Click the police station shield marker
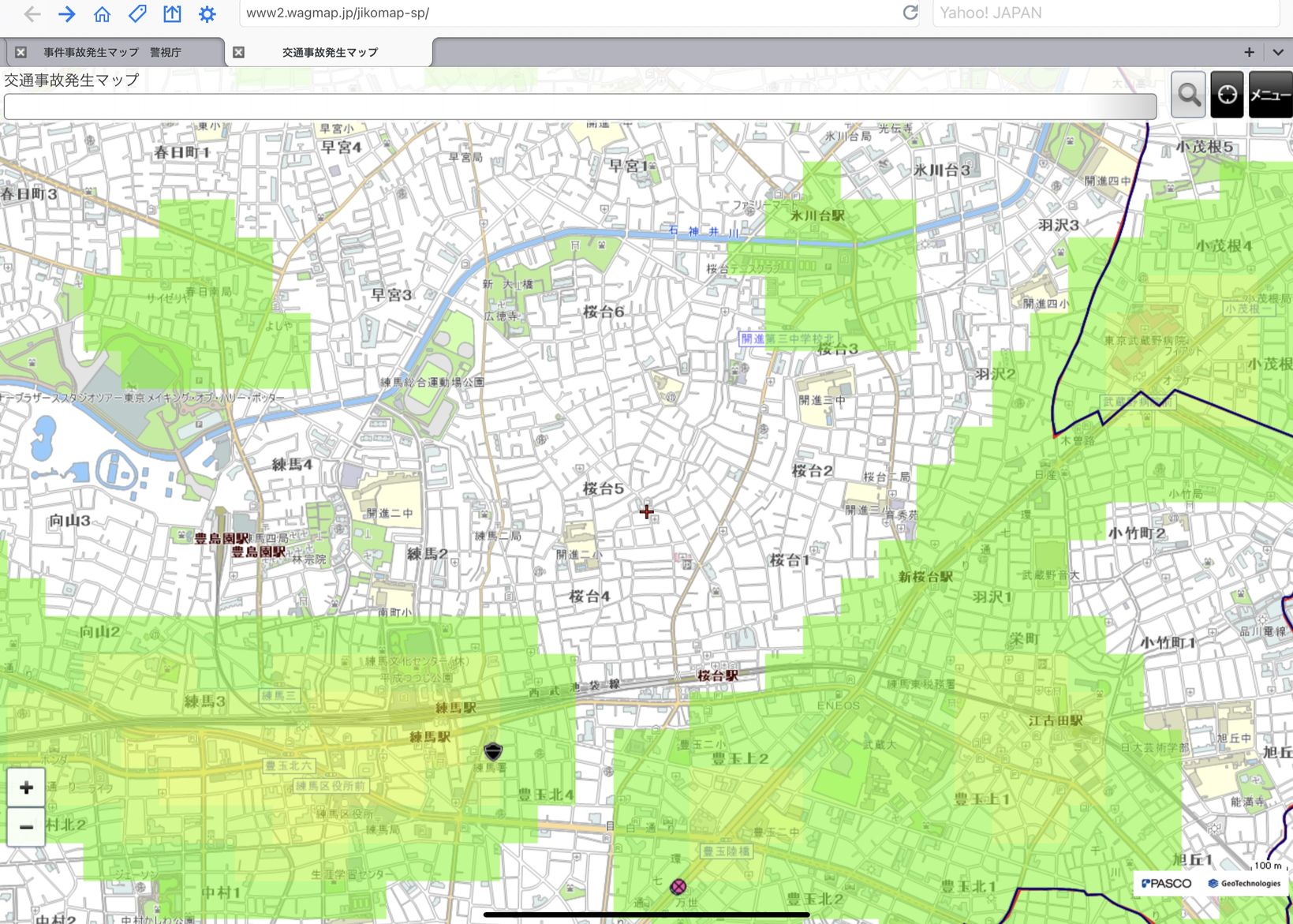The image size is (1293, 924). tap(493, 750)
